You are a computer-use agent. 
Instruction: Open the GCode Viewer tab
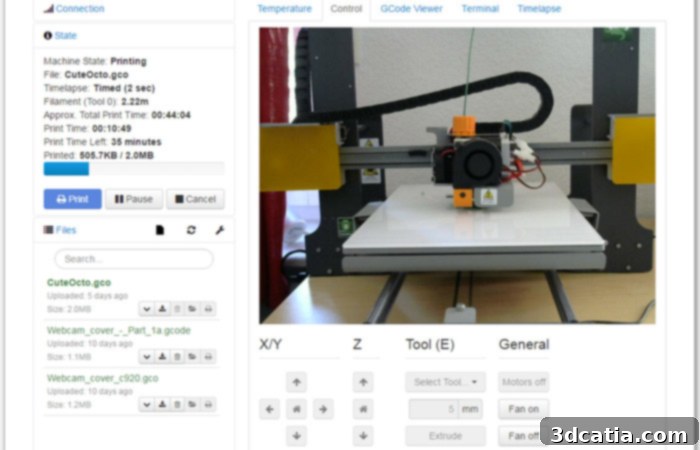(x=411, y=8)
